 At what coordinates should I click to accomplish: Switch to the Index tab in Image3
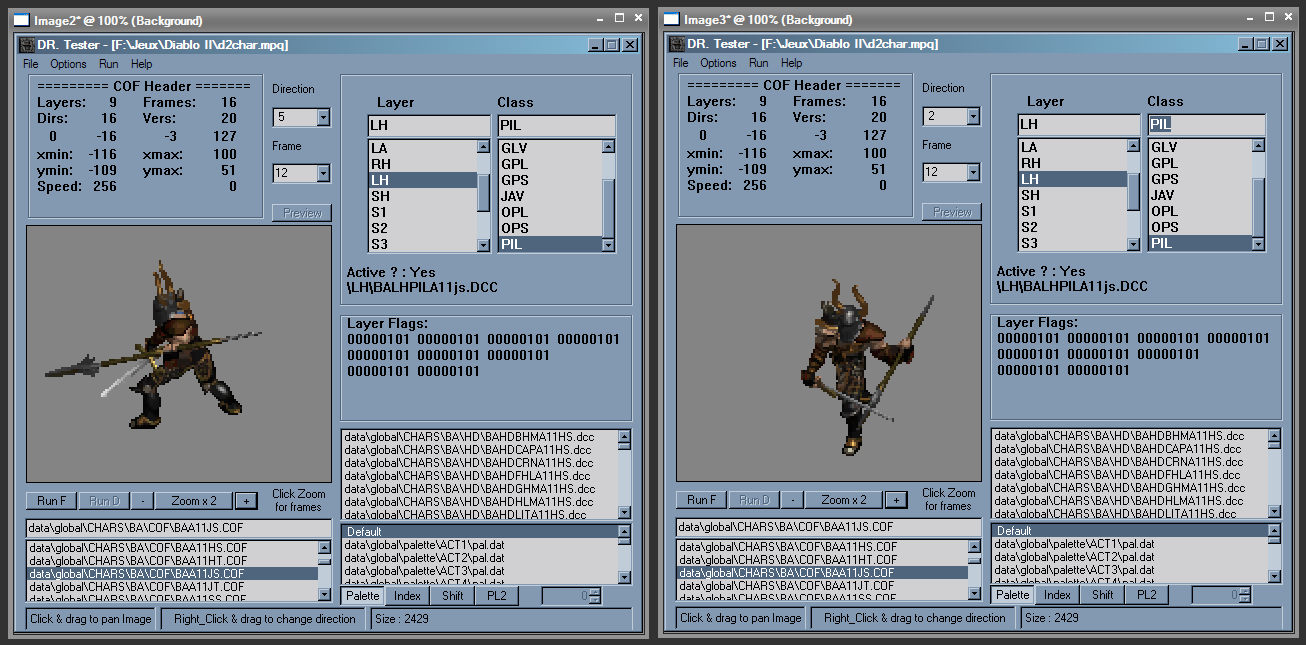(1057, 595)
